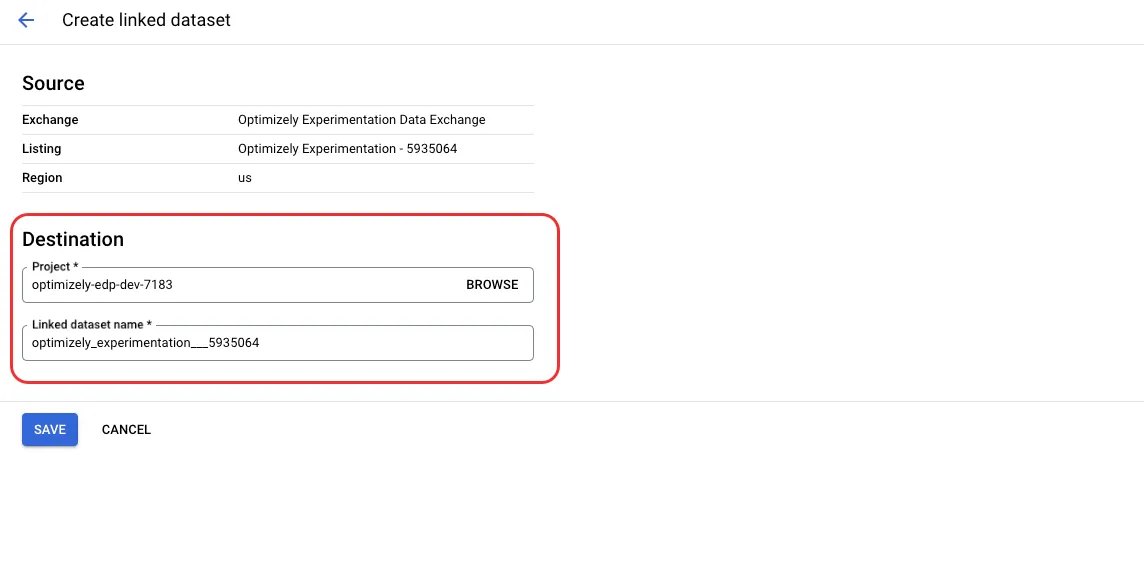Select the Region value 'us'
Viewport: 1144px width, 573px height.
click(244, 178)
